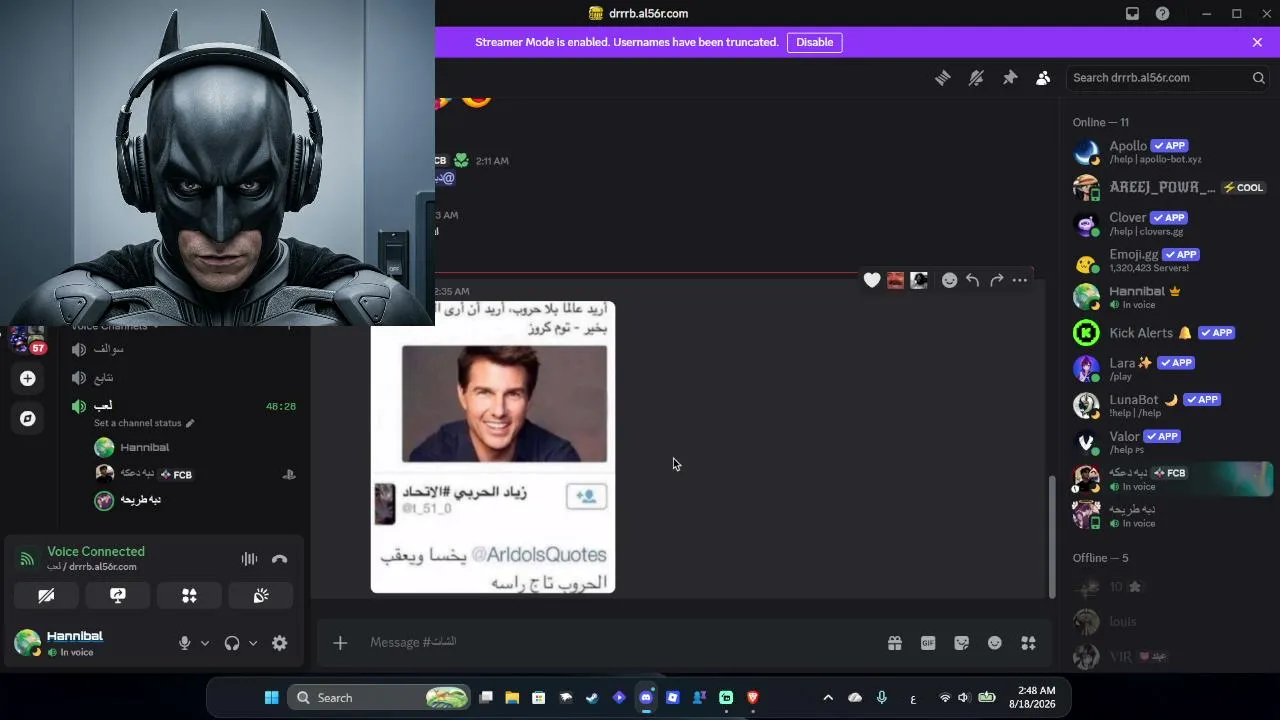Expand output device options arrow
This screenshot has height=720, width=1280.
[x=253, y=643]
